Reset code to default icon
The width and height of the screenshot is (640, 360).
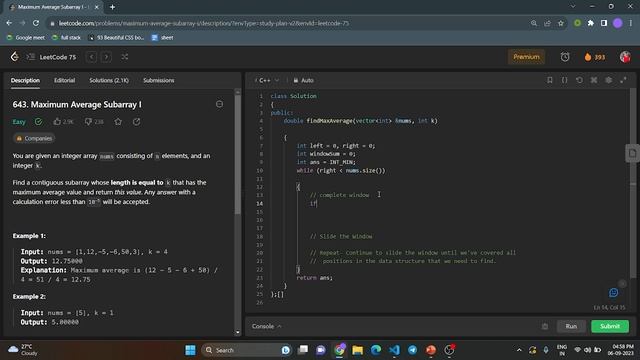pyautogui.click(x=579, y=80)
